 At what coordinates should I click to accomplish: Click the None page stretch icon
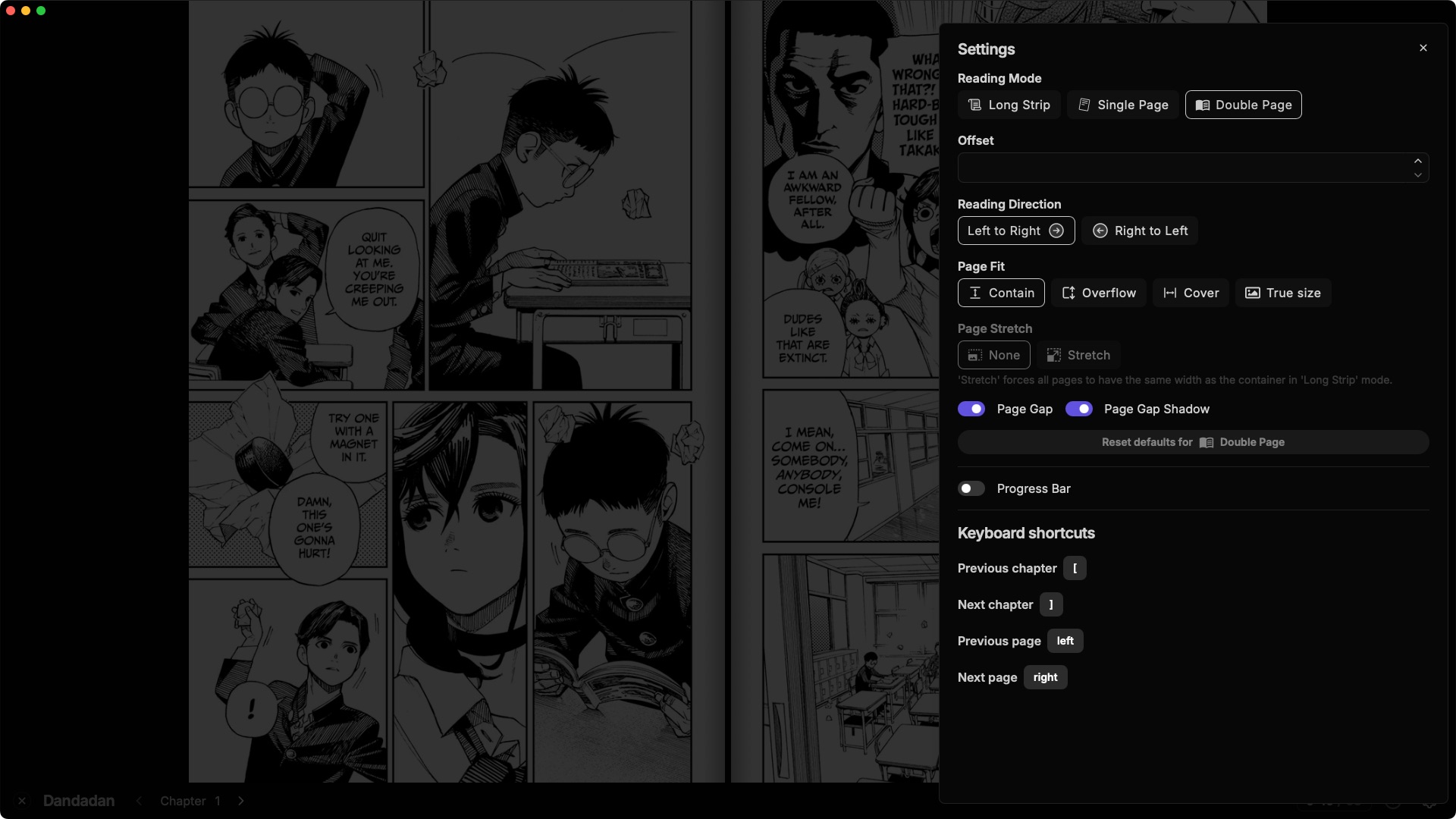pyautogui.click(x=975, y=355)
